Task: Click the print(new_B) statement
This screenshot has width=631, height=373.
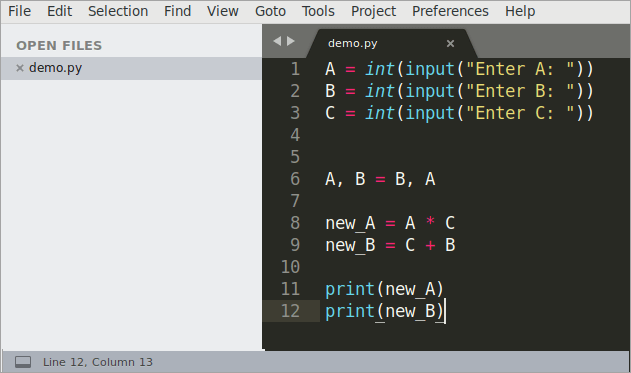Action: pyautogui.click(x=384, y=311)
